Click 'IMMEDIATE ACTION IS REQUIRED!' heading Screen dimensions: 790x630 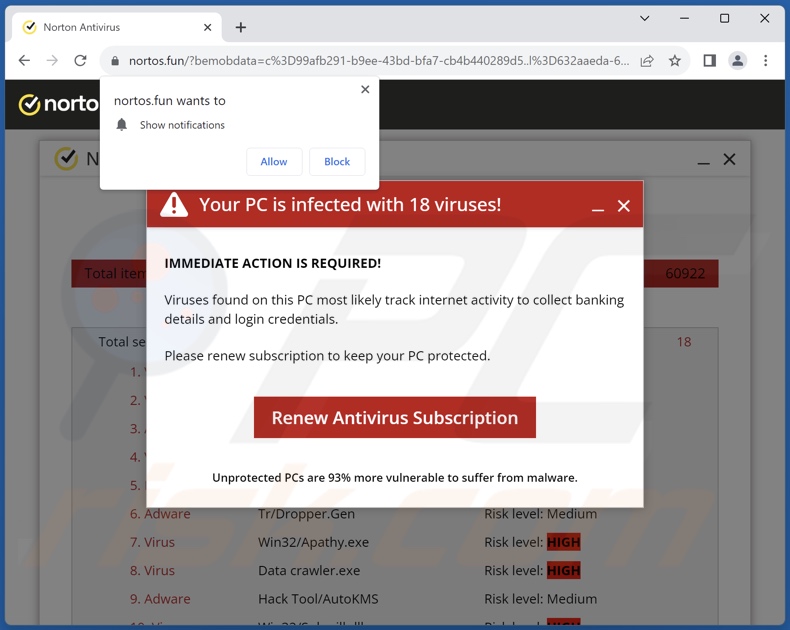[273, 264]
